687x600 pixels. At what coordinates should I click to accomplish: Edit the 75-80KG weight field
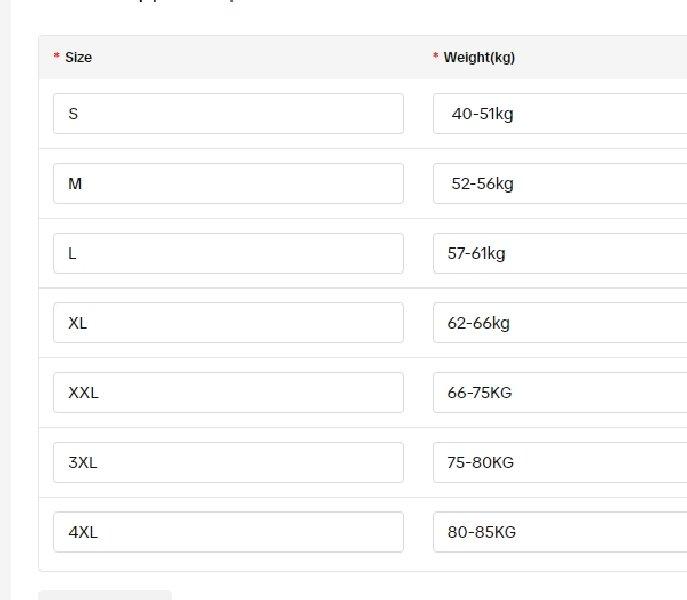560,462
